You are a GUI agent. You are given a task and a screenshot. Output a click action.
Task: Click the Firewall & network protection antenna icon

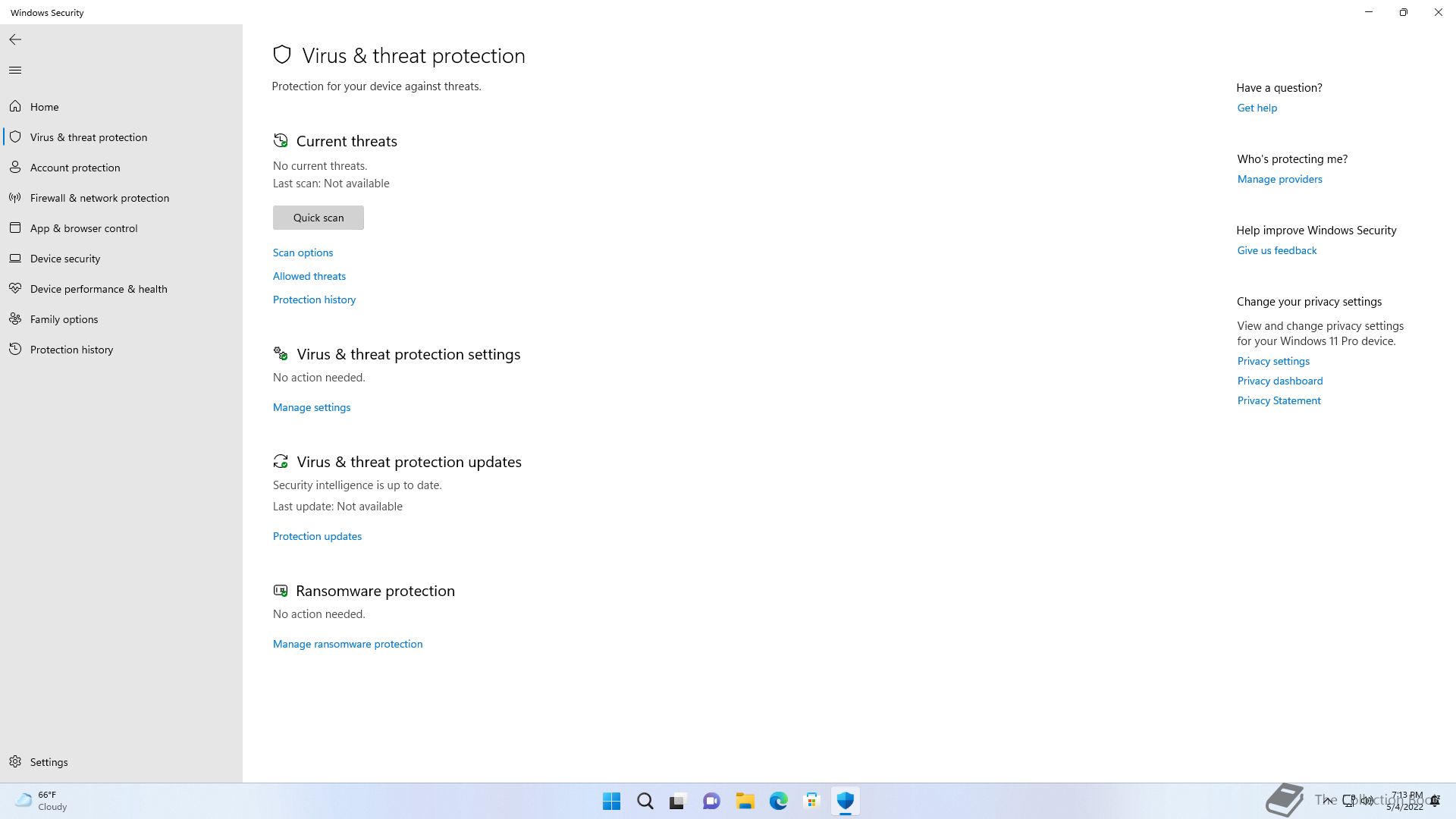point(15,198)
